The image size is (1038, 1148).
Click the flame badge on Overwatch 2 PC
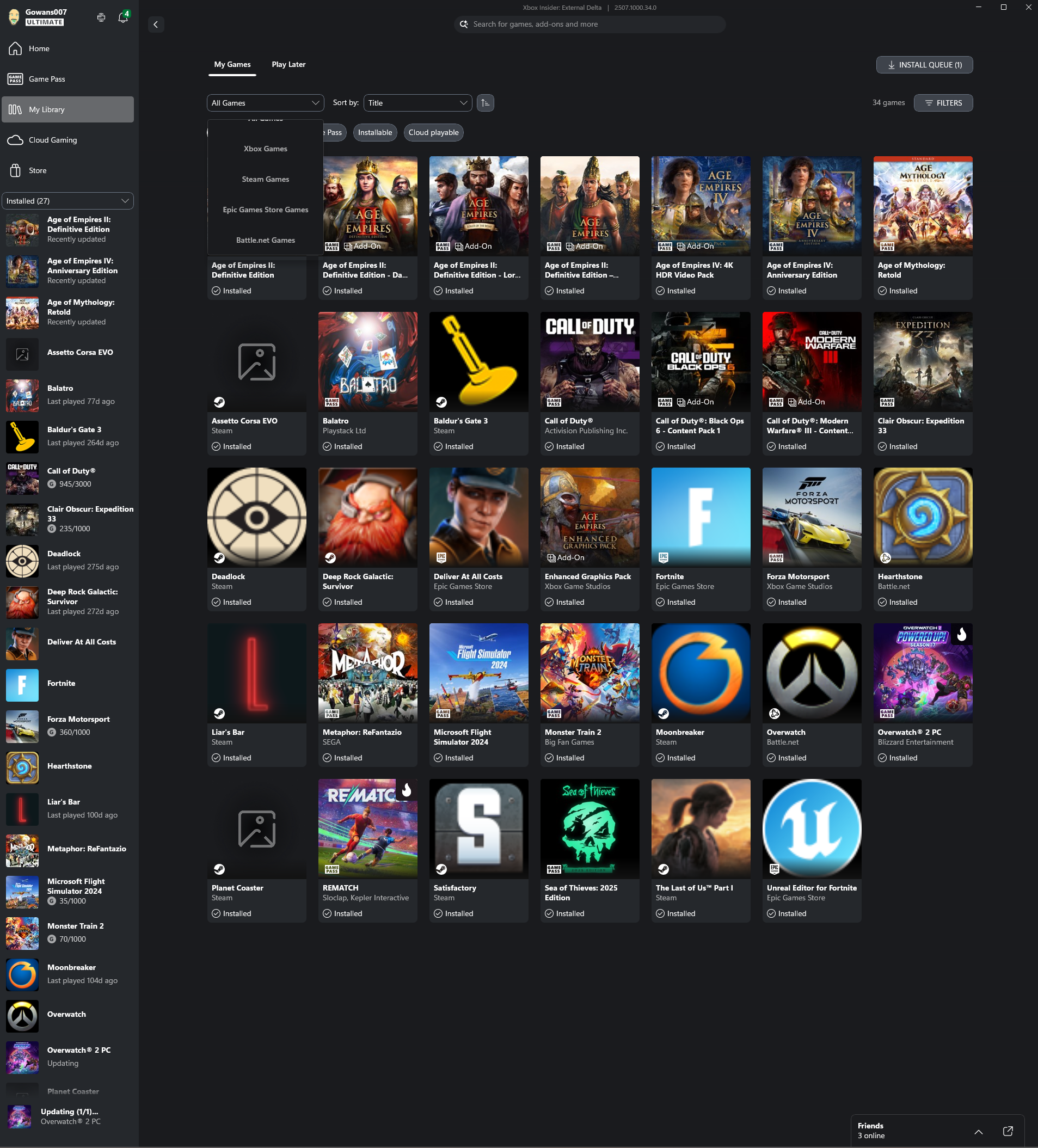(962, 634)
